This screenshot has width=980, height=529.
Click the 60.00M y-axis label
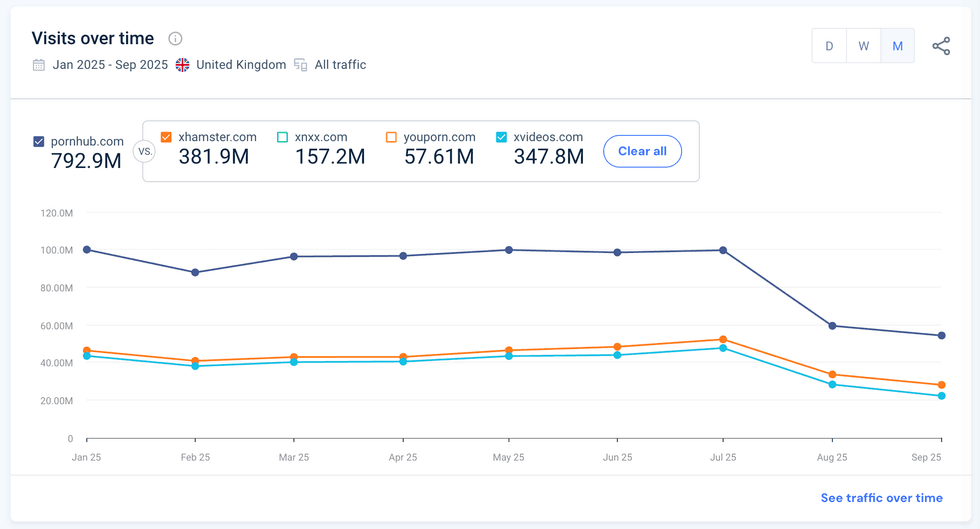tap(57, 326)
